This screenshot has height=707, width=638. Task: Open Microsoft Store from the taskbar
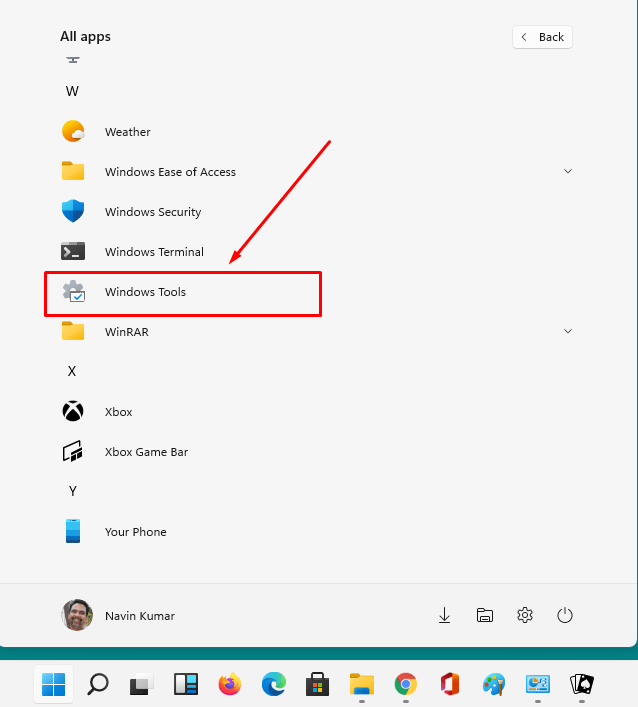pyautogui.click(x=317, y=684)
